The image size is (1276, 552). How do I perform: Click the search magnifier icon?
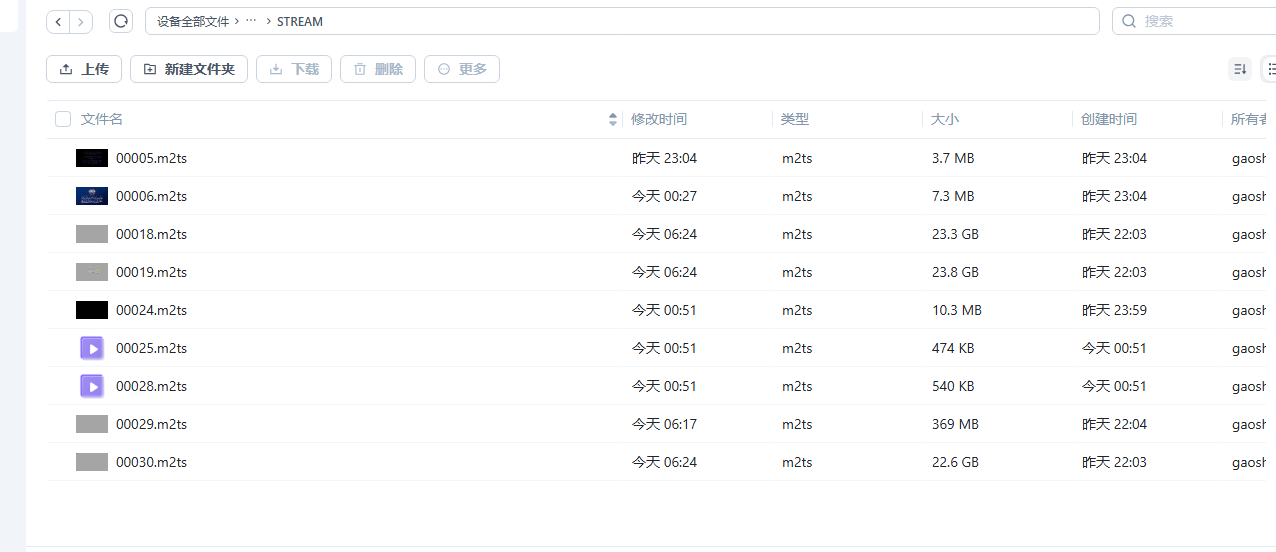(x=1129, y=21)
